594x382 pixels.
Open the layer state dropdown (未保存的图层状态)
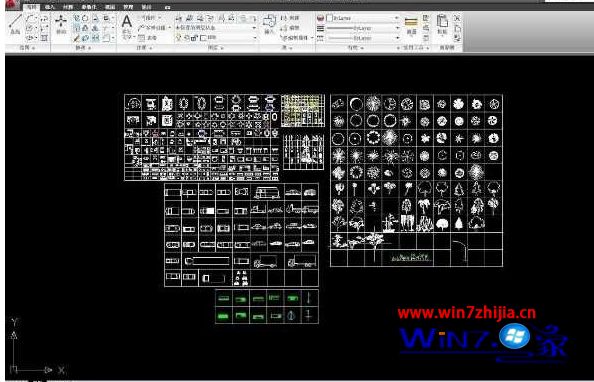pos(216,28)
